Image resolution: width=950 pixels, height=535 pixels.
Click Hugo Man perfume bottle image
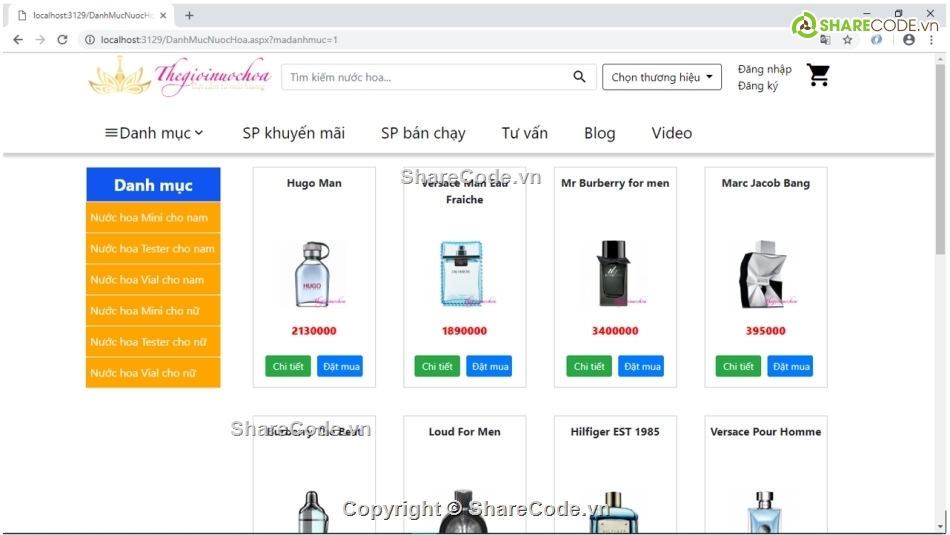coord(313,274)
